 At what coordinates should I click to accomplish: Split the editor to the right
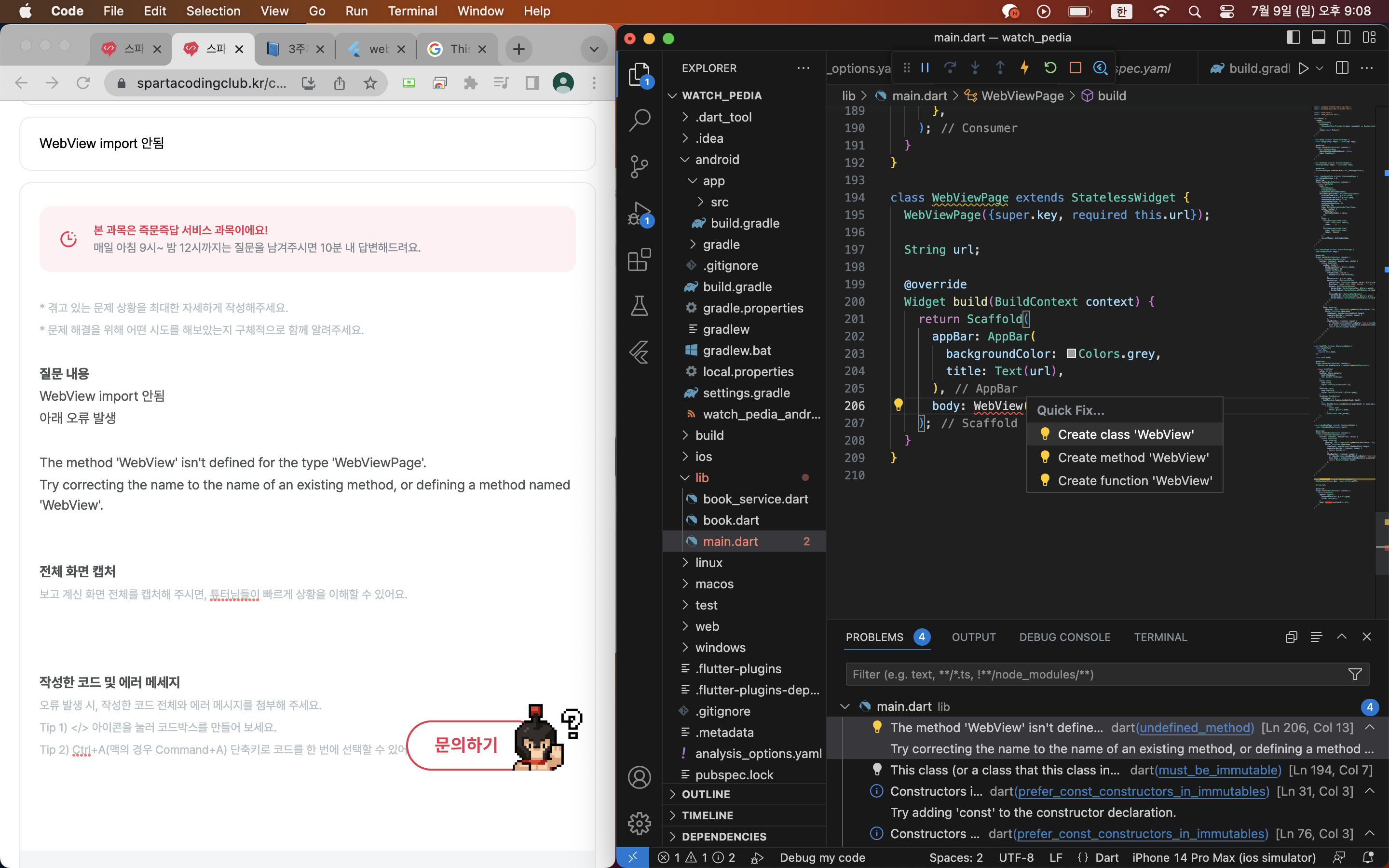pyautogui.click(x=1342, y=68)
